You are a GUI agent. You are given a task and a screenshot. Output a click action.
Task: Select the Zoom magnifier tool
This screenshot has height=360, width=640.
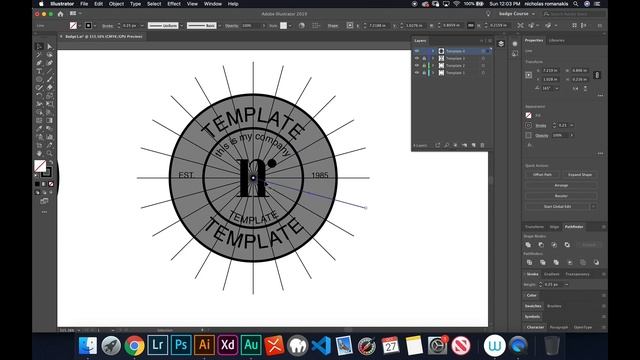click(49, 153)
